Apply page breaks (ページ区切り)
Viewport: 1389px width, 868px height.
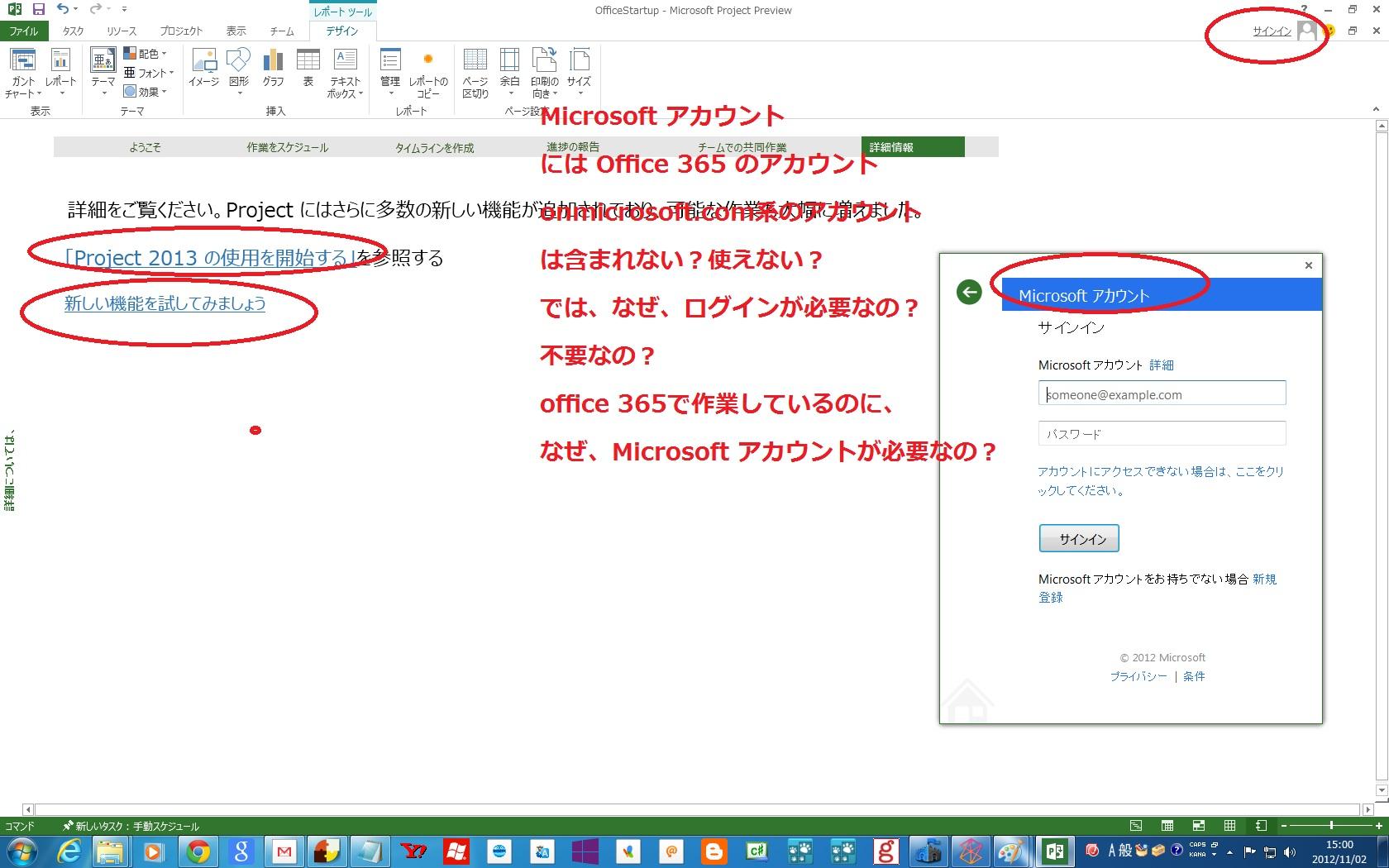[475, 73]
